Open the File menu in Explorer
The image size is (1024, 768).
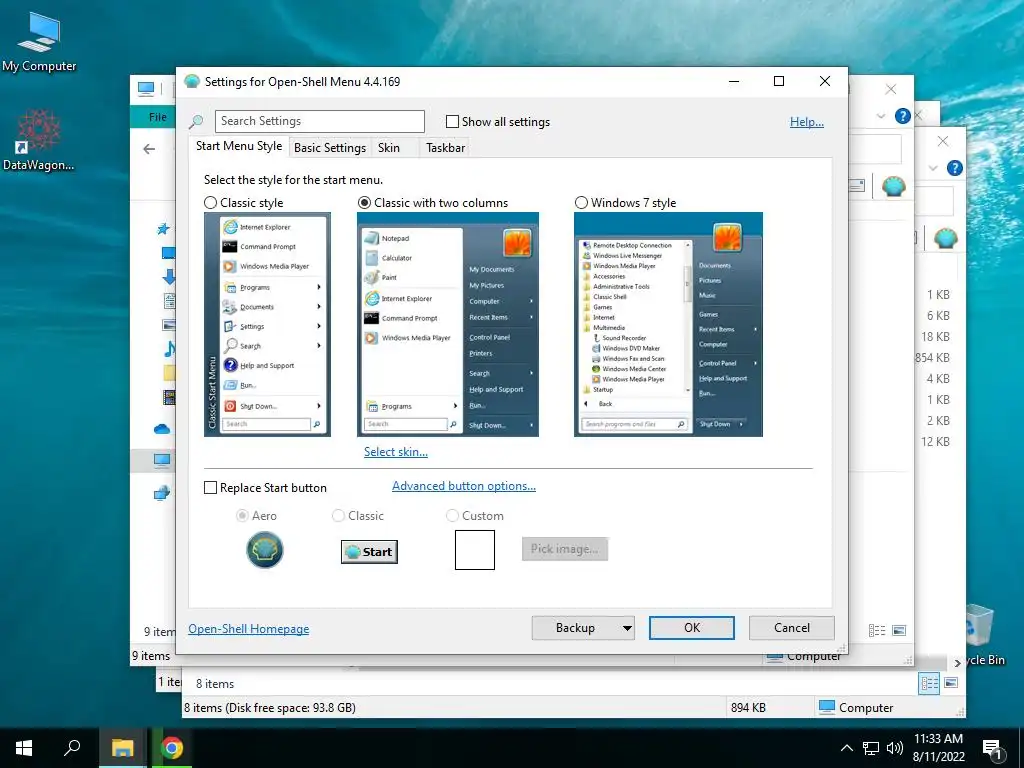tap(157, 117)
